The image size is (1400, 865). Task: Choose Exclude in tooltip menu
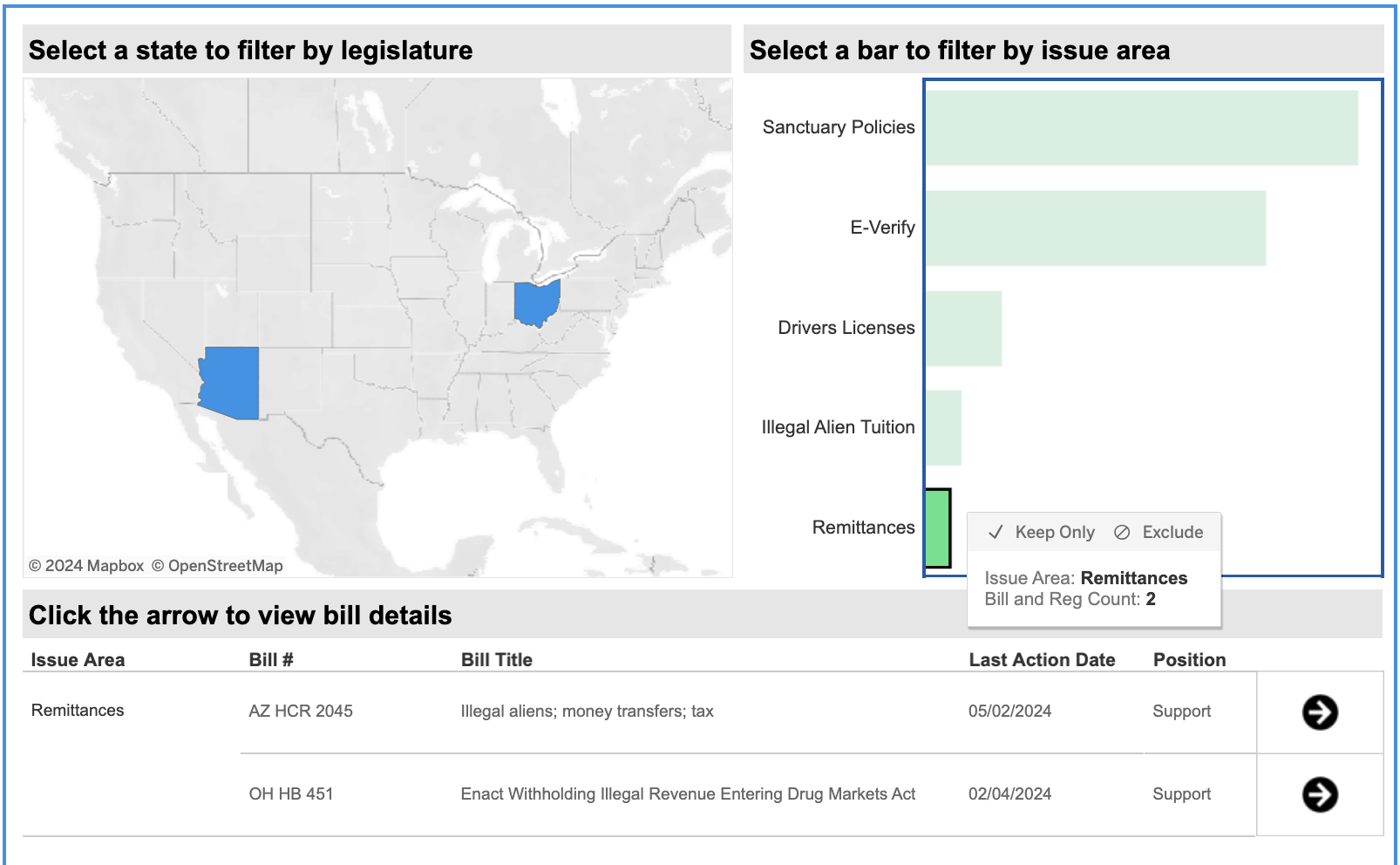pyautogui.click(x=1172, y=533)
